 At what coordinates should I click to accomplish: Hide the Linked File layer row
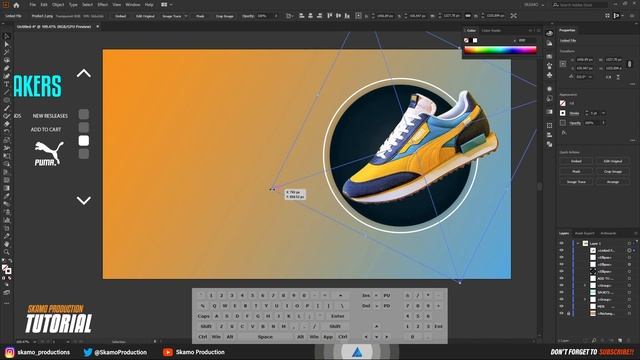click(562, 250)
